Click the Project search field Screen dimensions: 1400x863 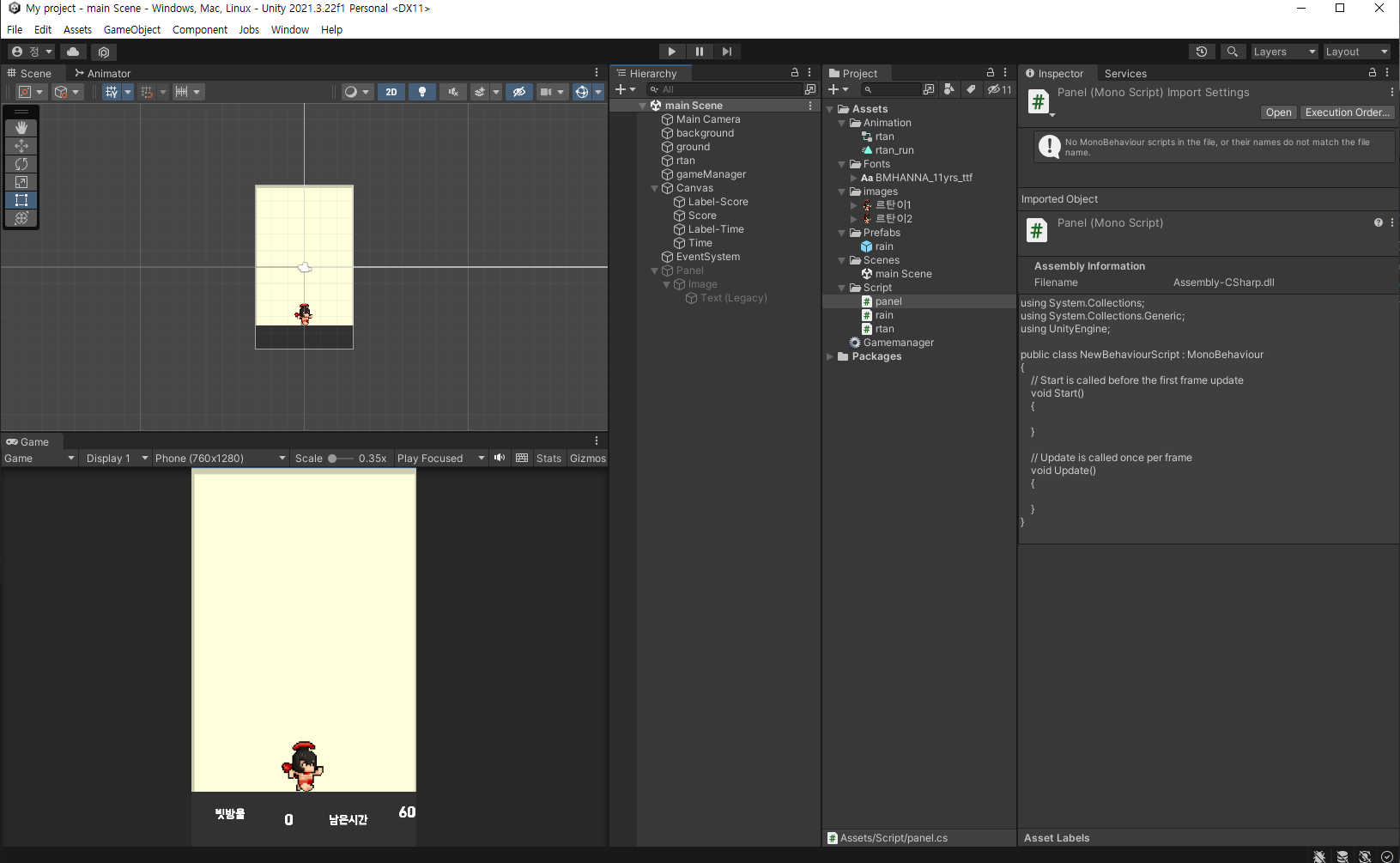889,89
